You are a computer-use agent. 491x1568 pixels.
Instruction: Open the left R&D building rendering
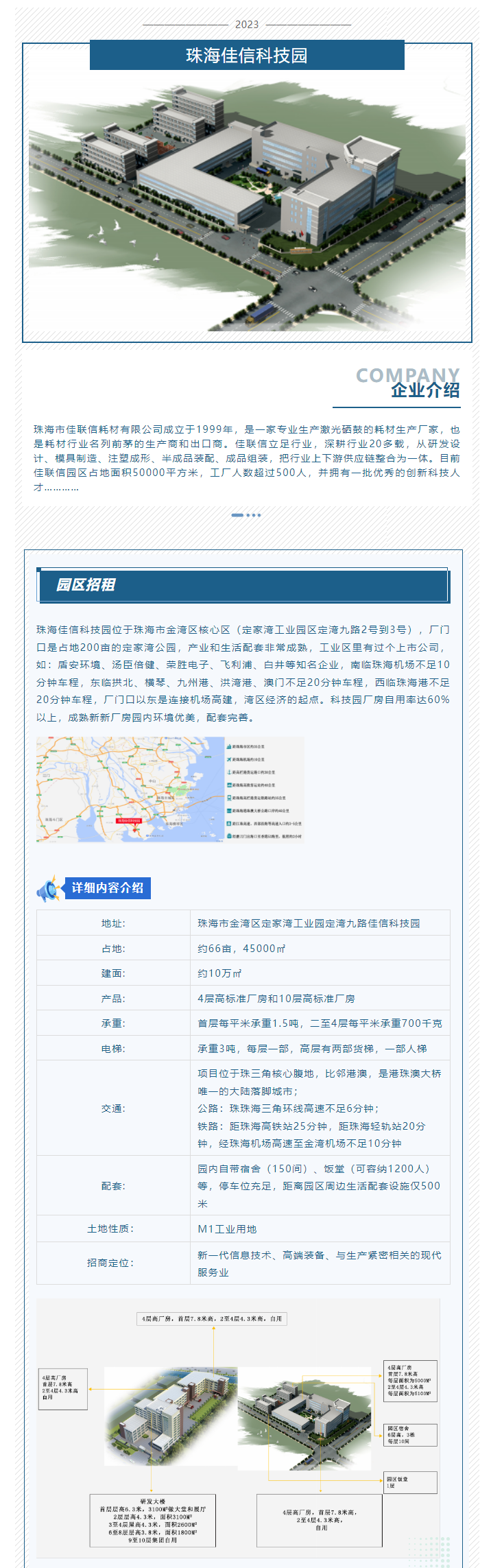point(171,1416)
